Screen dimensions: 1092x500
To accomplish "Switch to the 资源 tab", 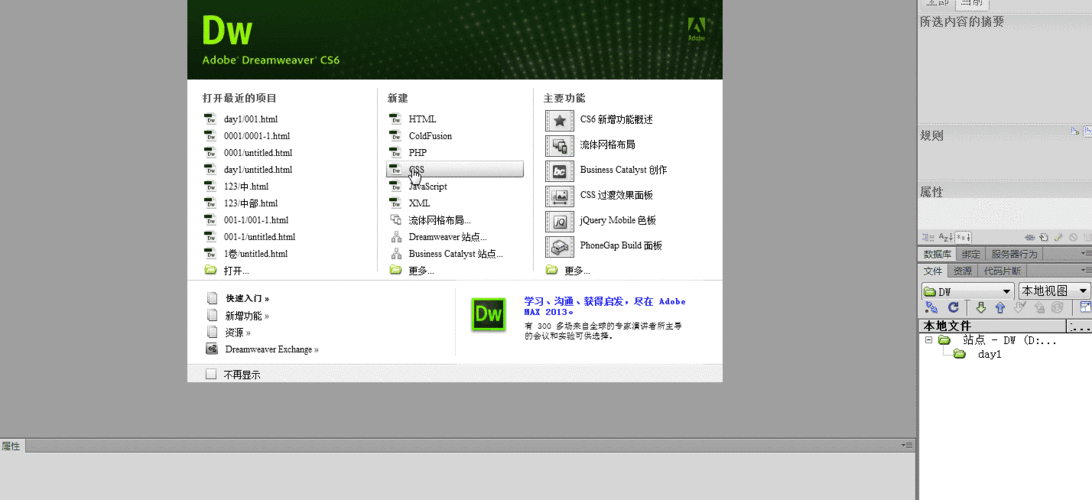I will click(x=962, y=271).
